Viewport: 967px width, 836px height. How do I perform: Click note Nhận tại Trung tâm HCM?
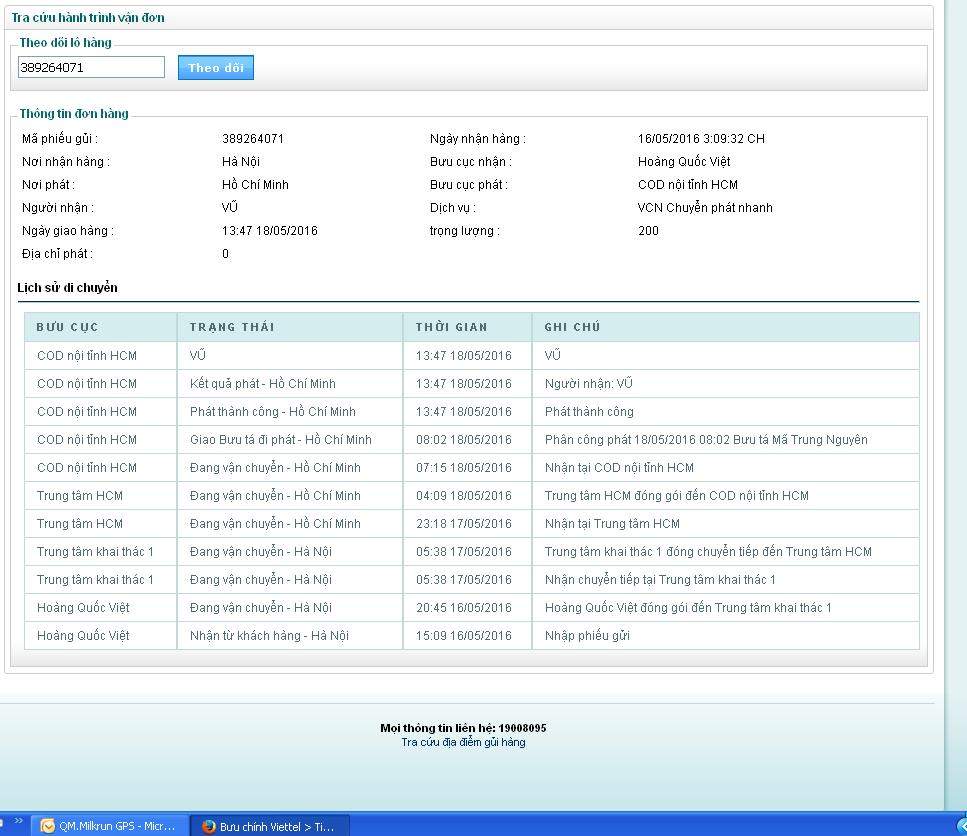click(x=612, y=524)
